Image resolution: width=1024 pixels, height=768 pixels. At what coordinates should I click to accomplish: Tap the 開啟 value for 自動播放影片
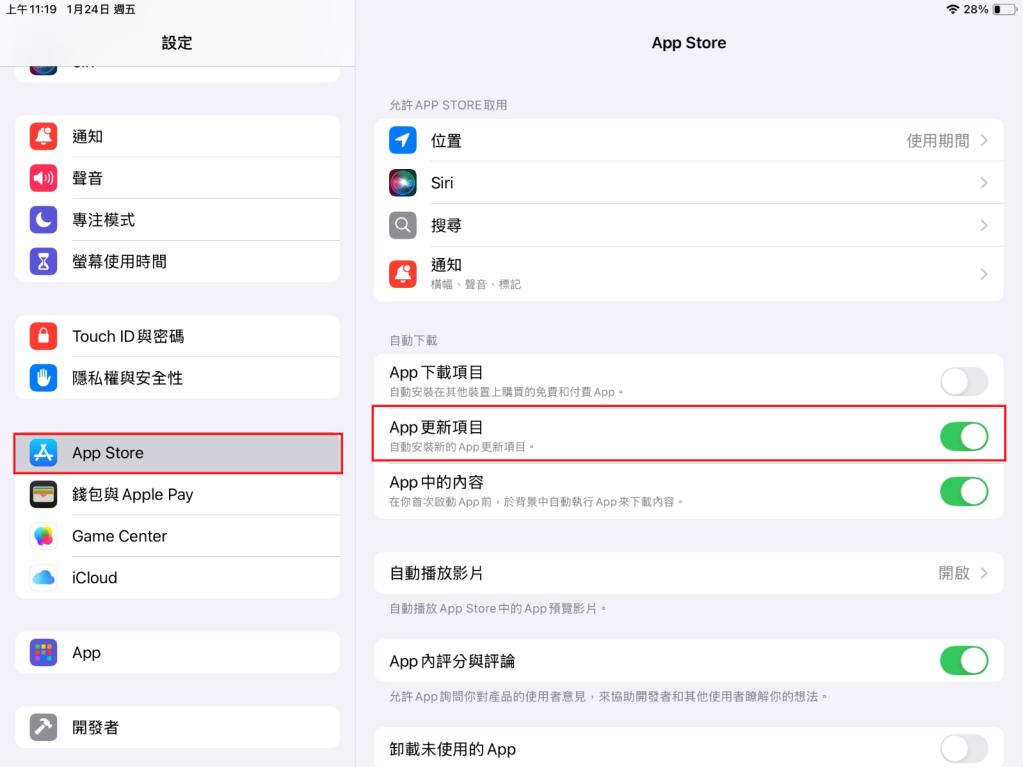point(954,573)
